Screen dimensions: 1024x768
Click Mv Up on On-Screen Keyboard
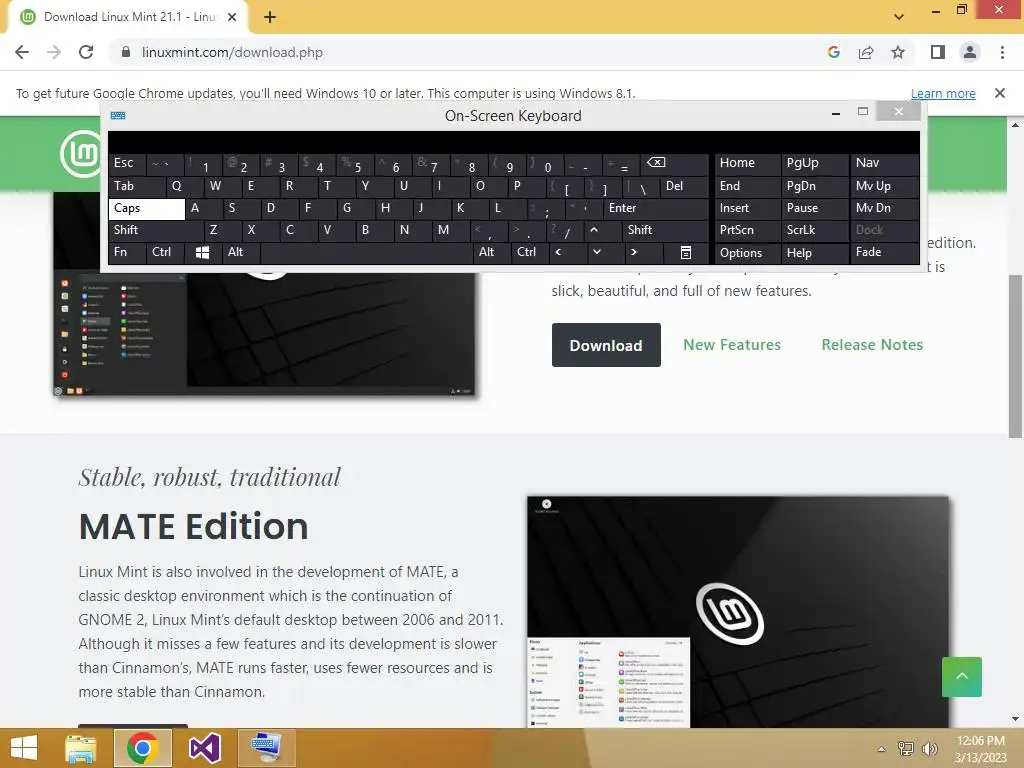point(884,186)
